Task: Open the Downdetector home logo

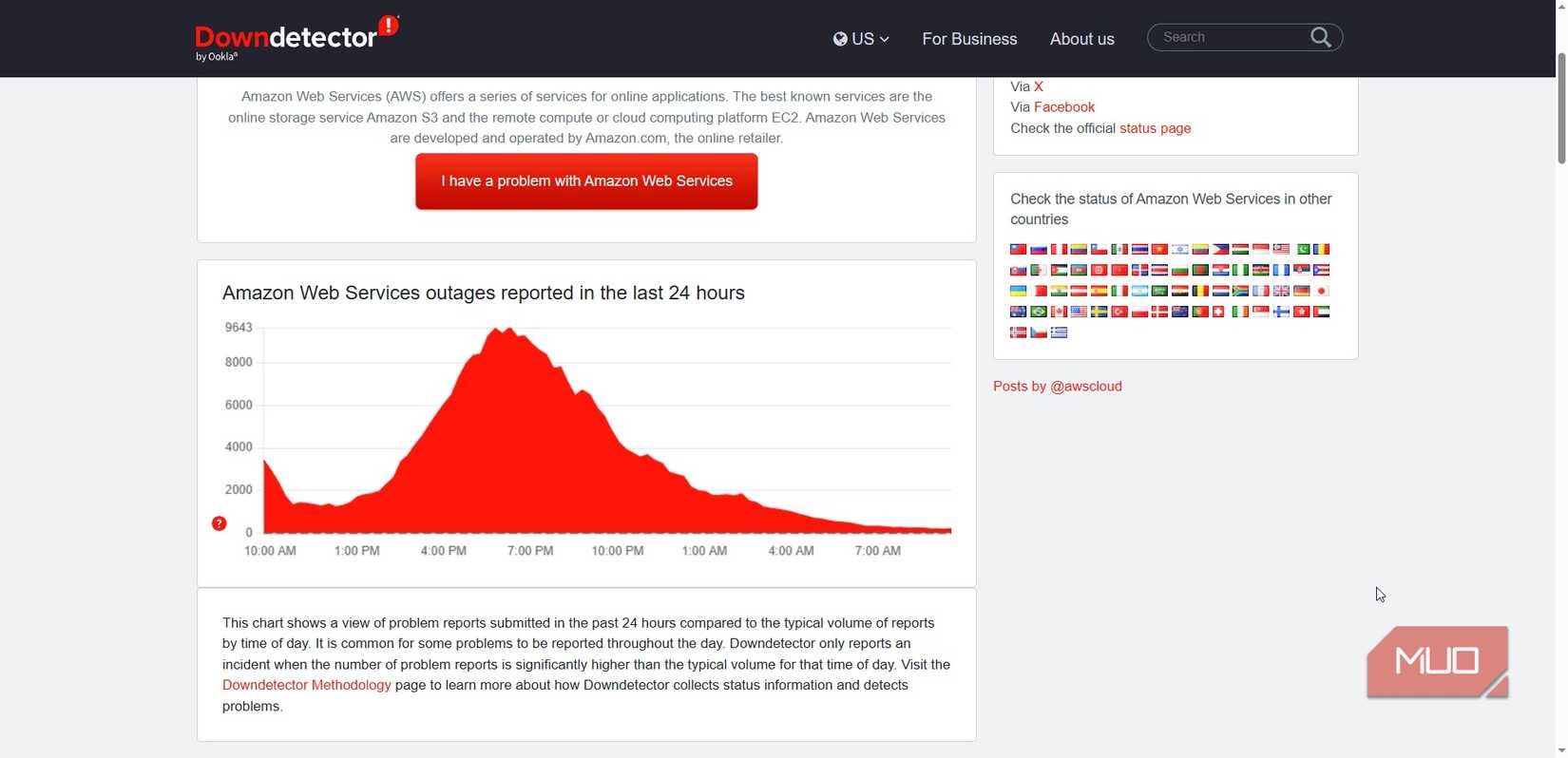Action: 297,38
